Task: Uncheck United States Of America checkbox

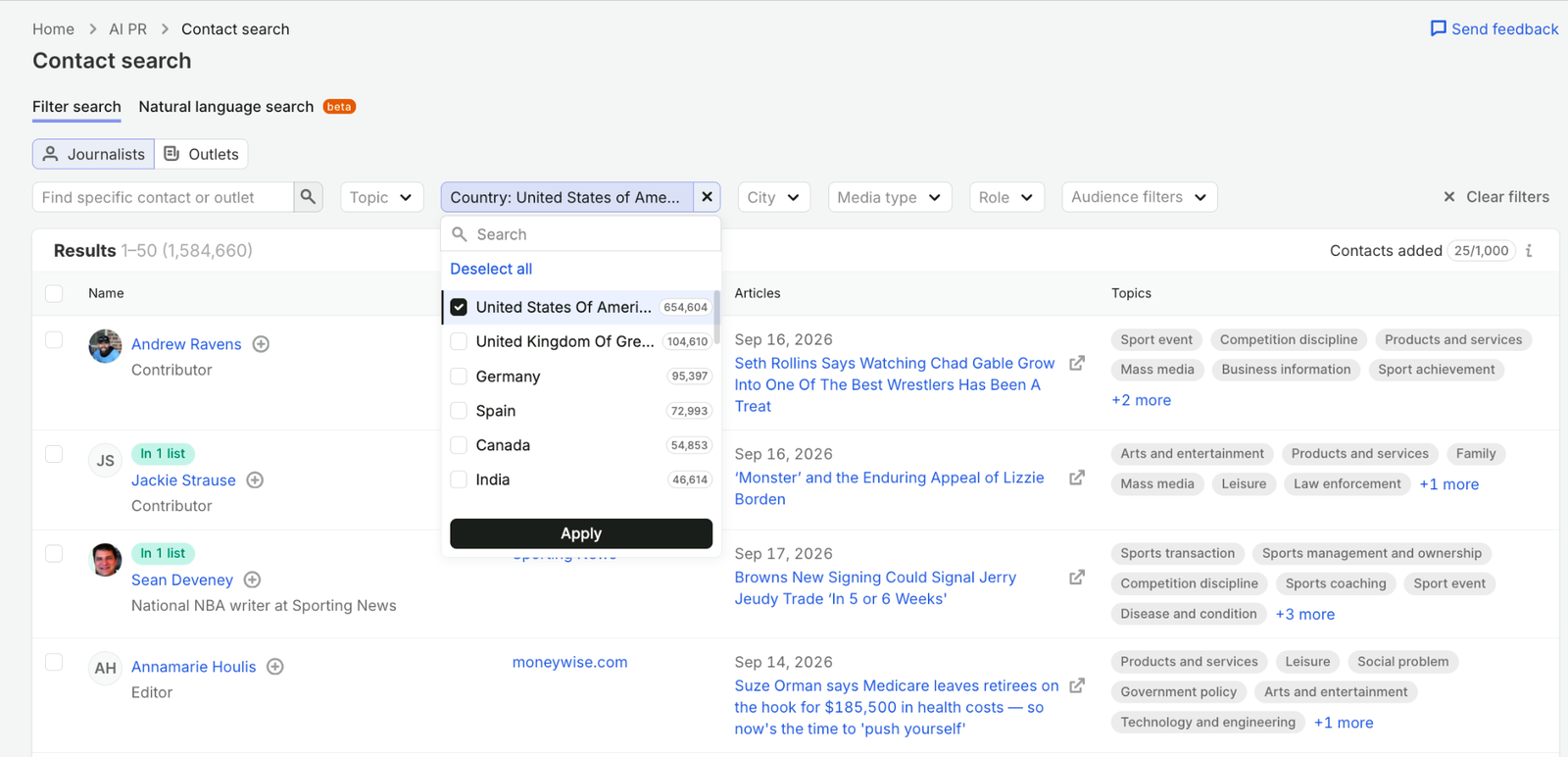Action: point(459,307)
